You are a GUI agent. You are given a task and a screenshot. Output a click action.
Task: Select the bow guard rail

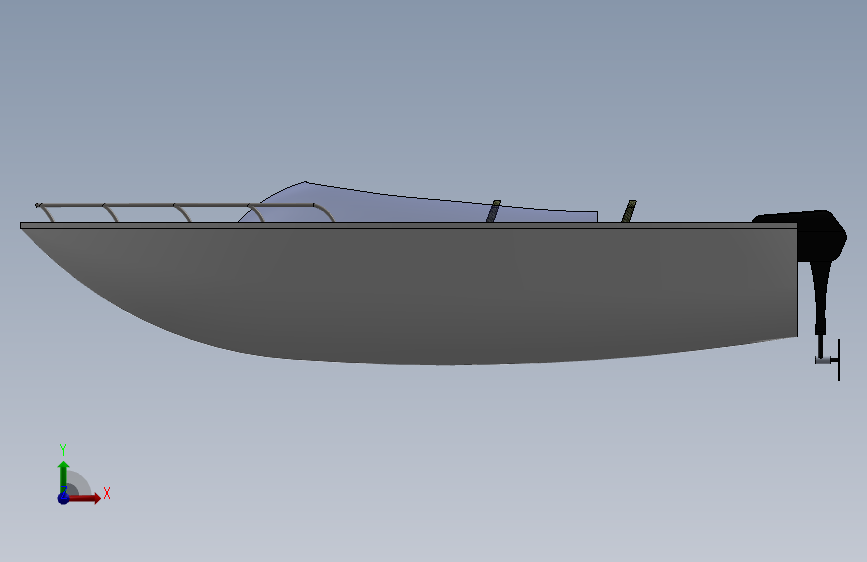pos(185,212)
